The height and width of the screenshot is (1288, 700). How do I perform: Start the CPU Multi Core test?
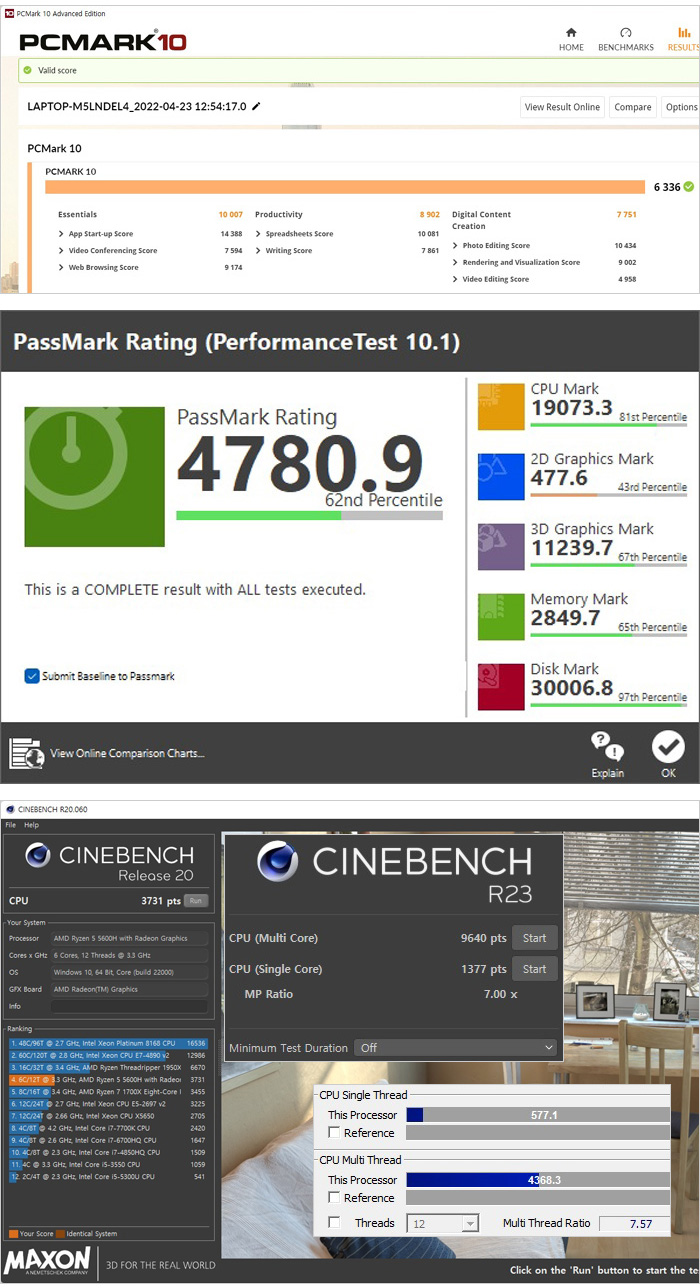[x=534, y=938]
